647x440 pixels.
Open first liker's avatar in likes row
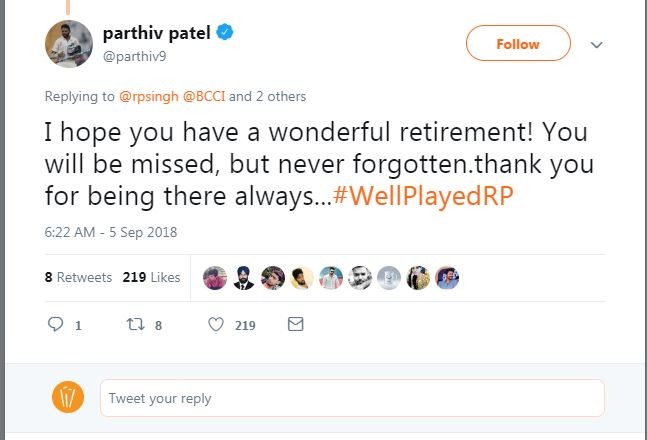tap(215, 277)
